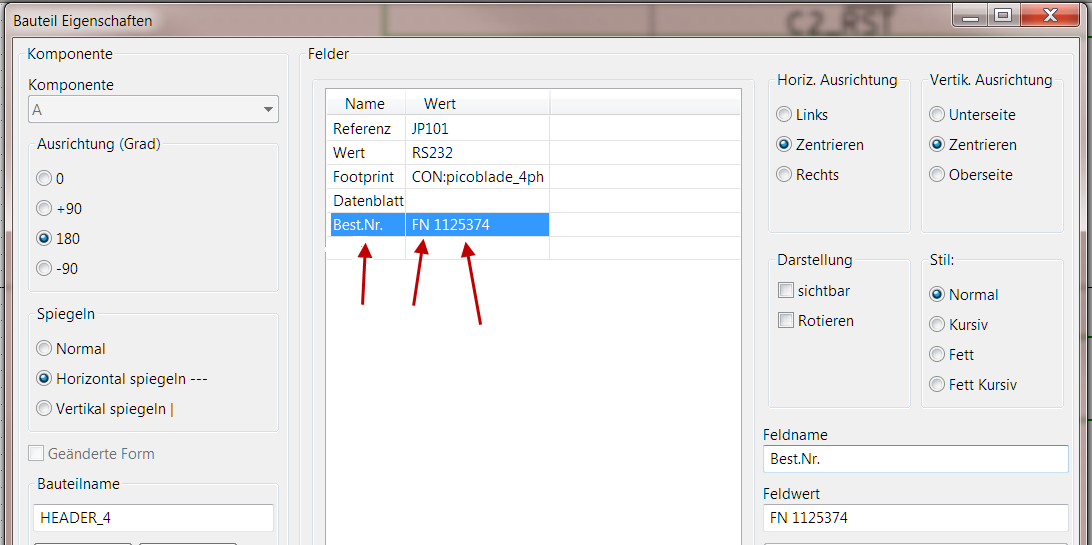Set vertical alignment to Oberseite
Screen dimensions: 1092x545
tap(937, 174)
